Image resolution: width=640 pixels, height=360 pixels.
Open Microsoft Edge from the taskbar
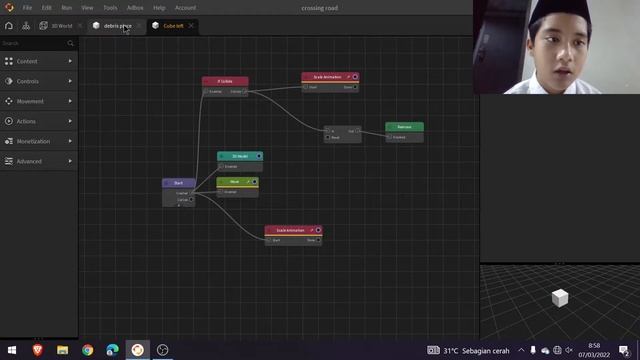click(112, 350)
